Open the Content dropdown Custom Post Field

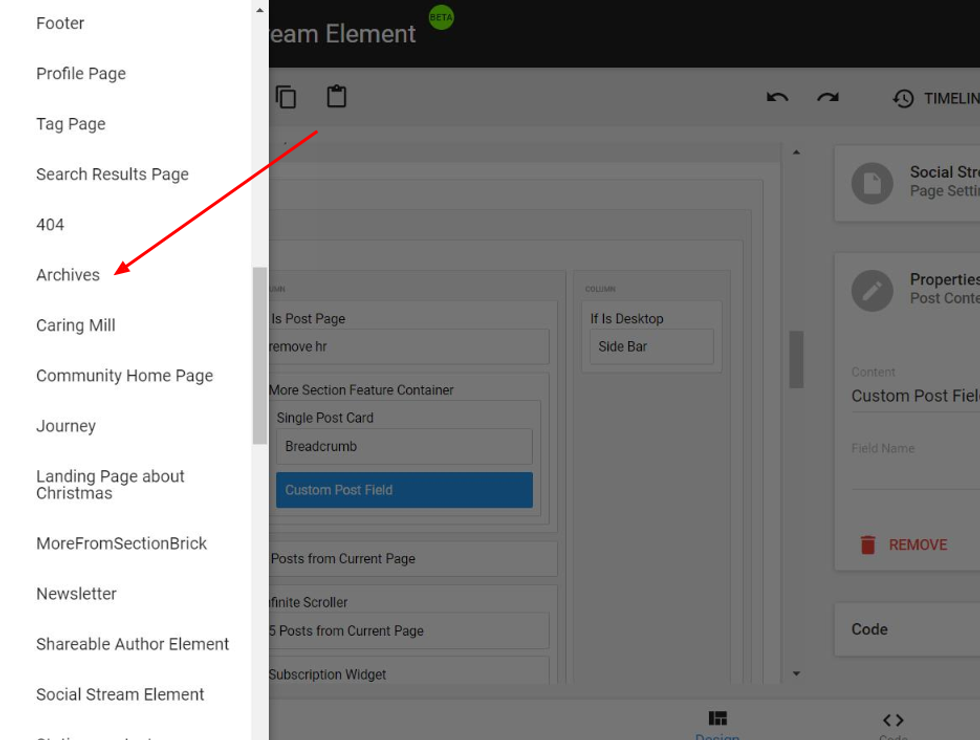click(914, 396)
